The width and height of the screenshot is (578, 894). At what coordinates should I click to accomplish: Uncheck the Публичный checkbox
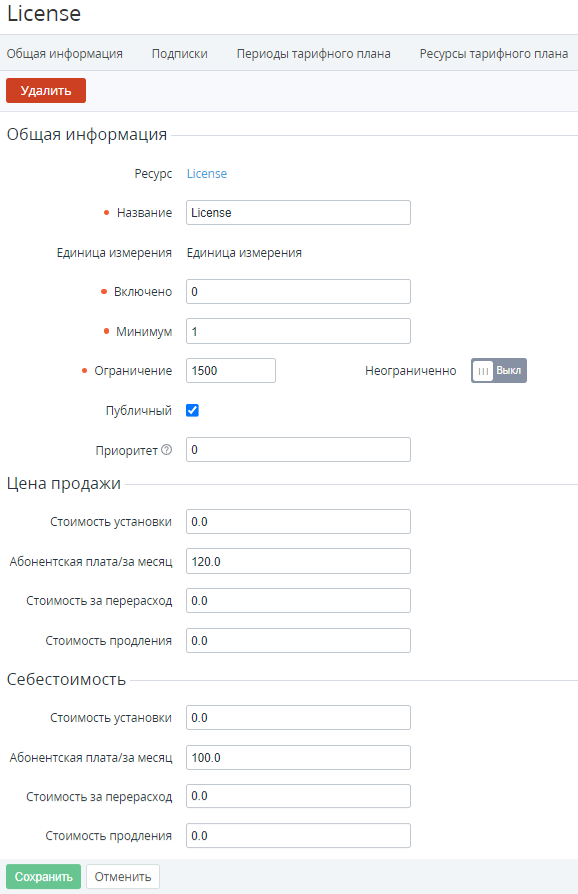pyautogui.click(x=193, y=411)
